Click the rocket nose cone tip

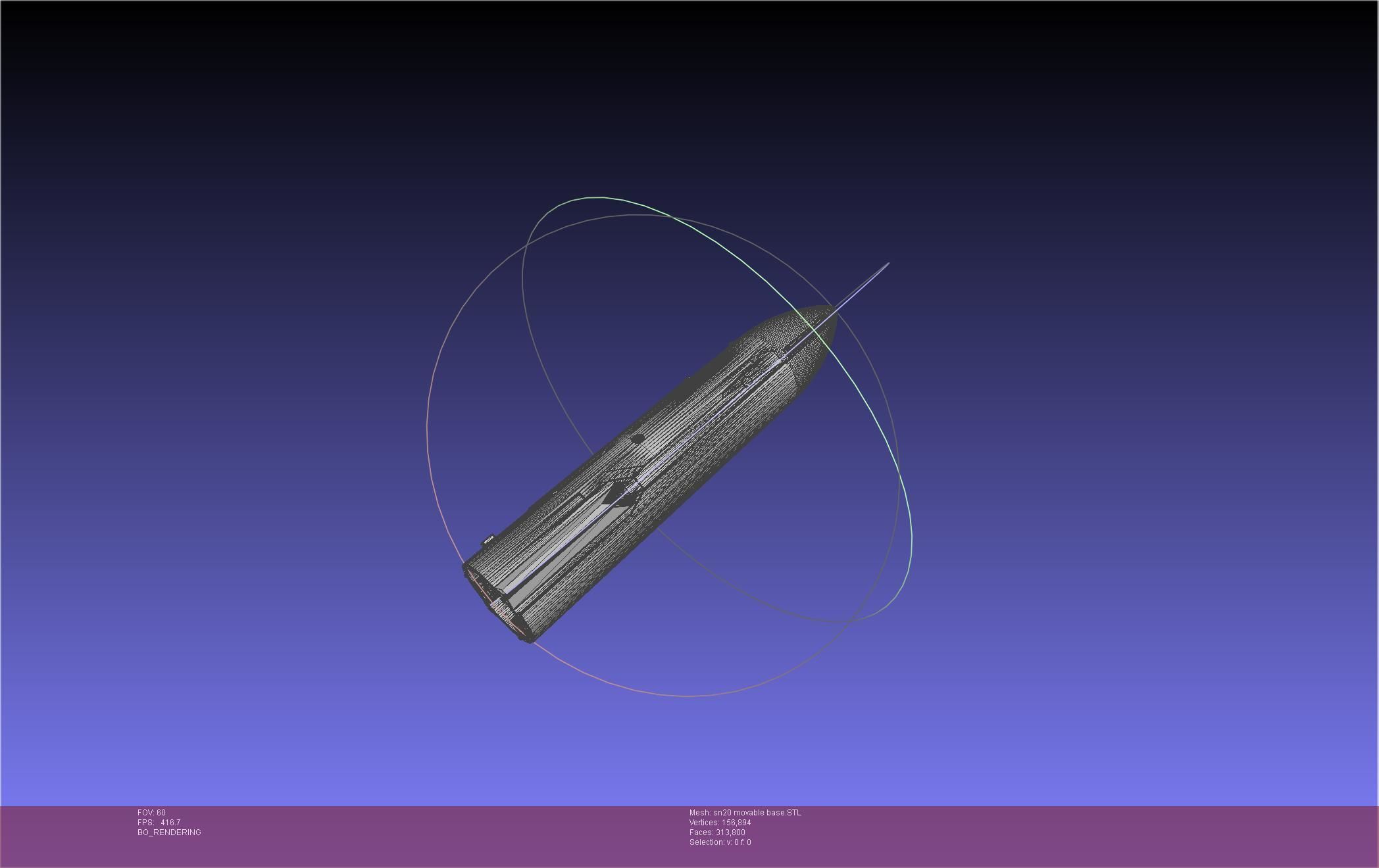coord(832,309)
